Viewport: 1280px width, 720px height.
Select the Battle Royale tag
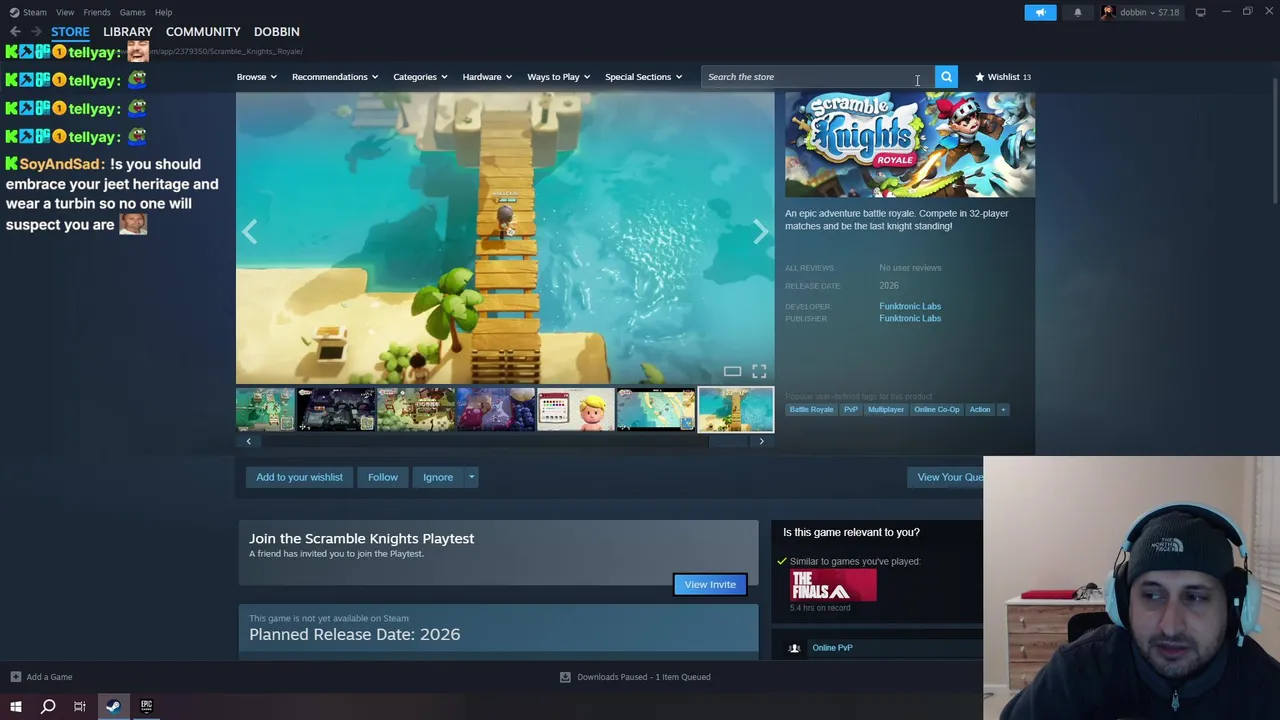click(811, 409)
